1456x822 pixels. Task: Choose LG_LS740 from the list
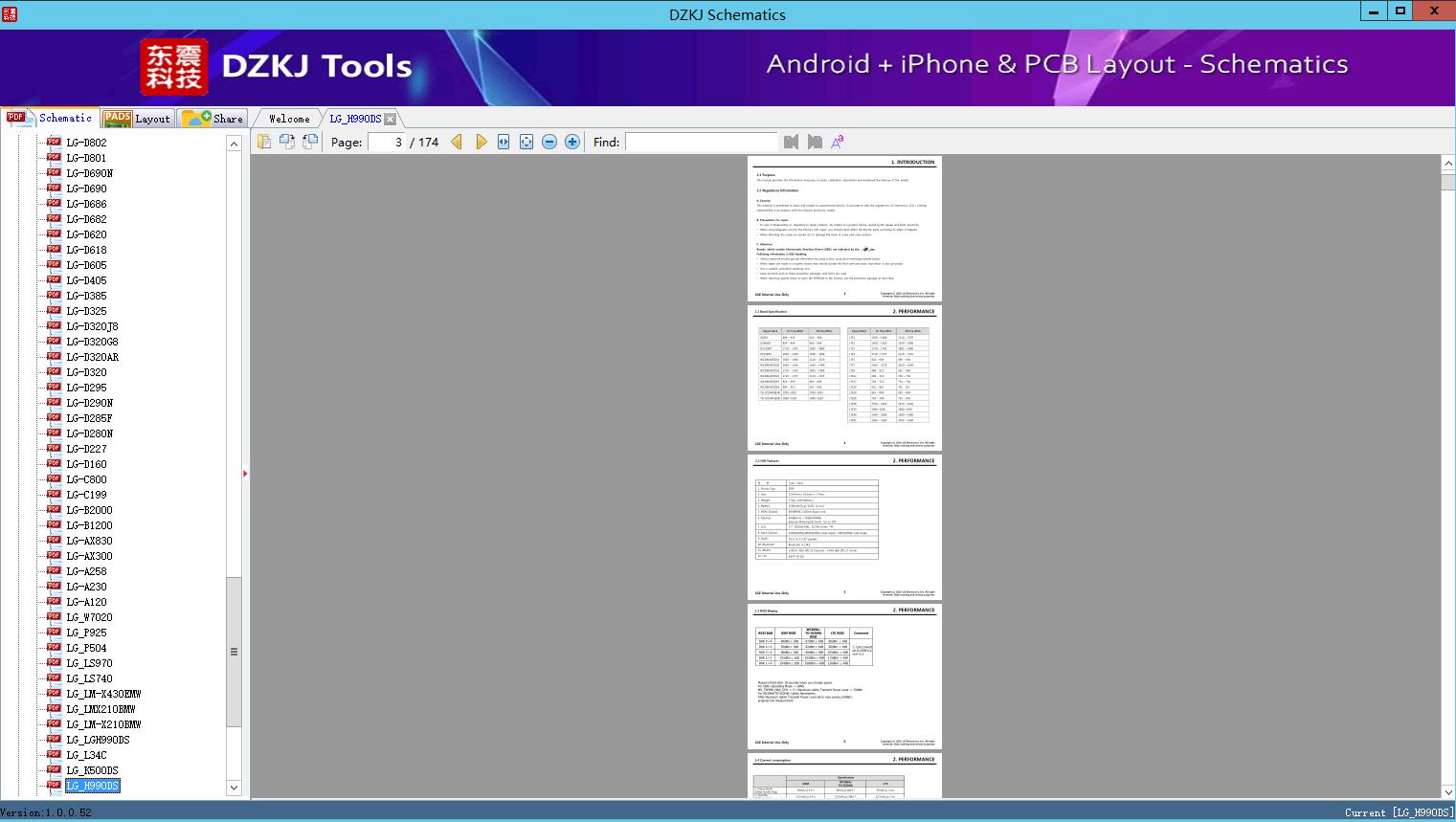tap(90, 678)
